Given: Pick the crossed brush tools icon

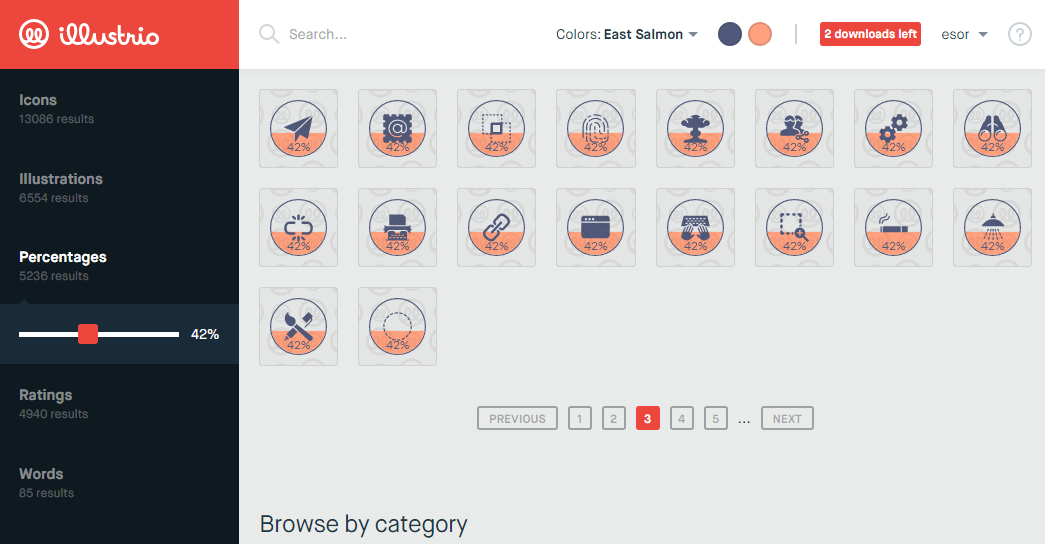Looking at the screenshot, I should [x=298, y=326].
